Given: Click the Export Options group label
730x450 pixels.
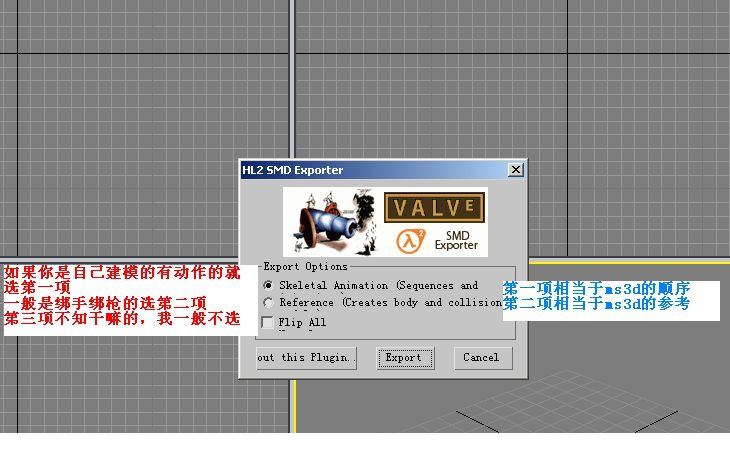Looking at the screenshot, I should (x=305, y=267).
